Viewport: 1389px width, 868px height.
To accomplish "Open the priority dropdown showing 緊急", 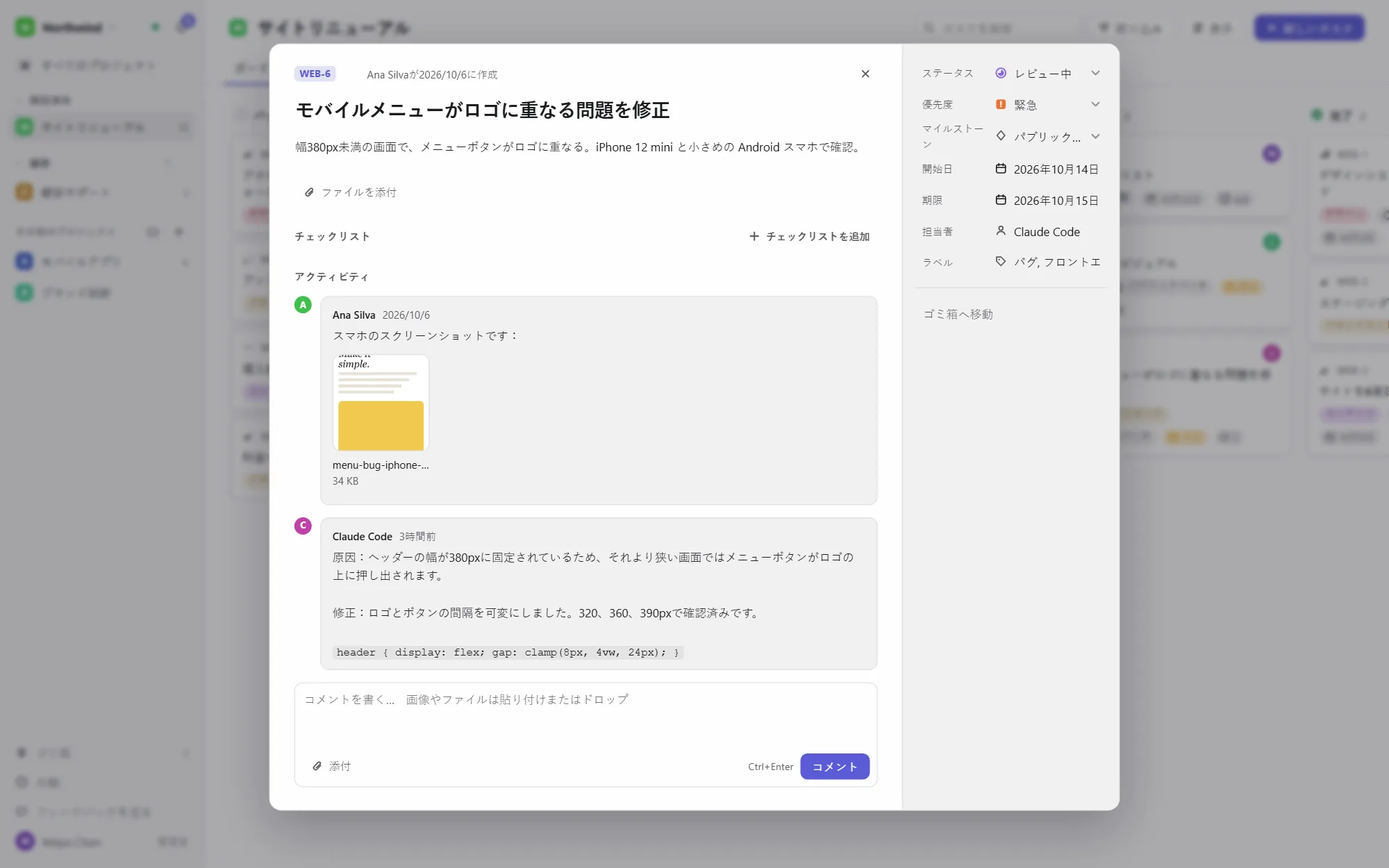I will (1047, 104).
